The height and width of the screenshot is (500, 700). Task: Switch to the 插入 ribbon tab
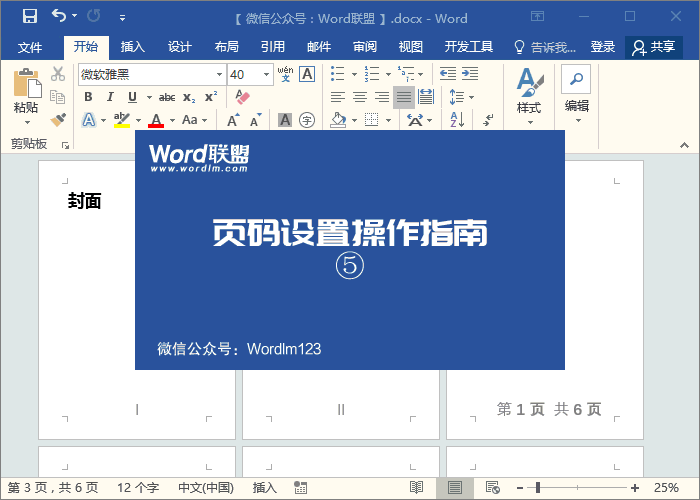tap(133, 46)
